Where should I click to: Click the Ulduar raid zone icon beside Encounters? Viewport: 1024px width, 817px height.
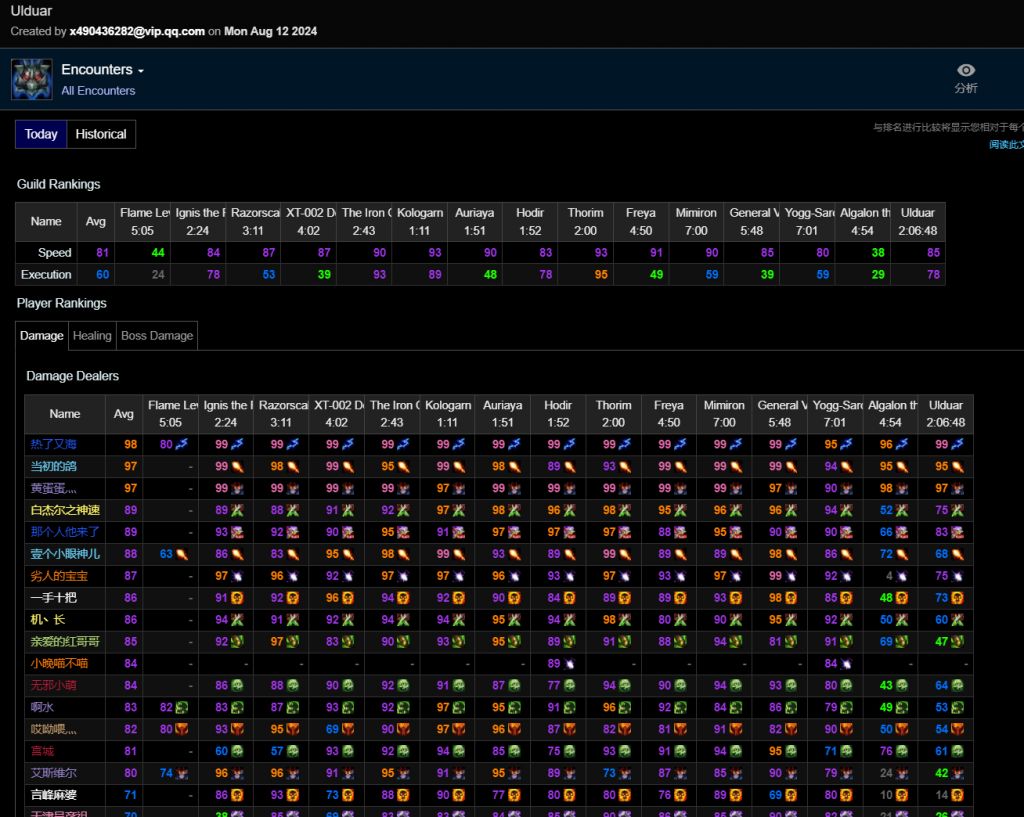(32, 79)
